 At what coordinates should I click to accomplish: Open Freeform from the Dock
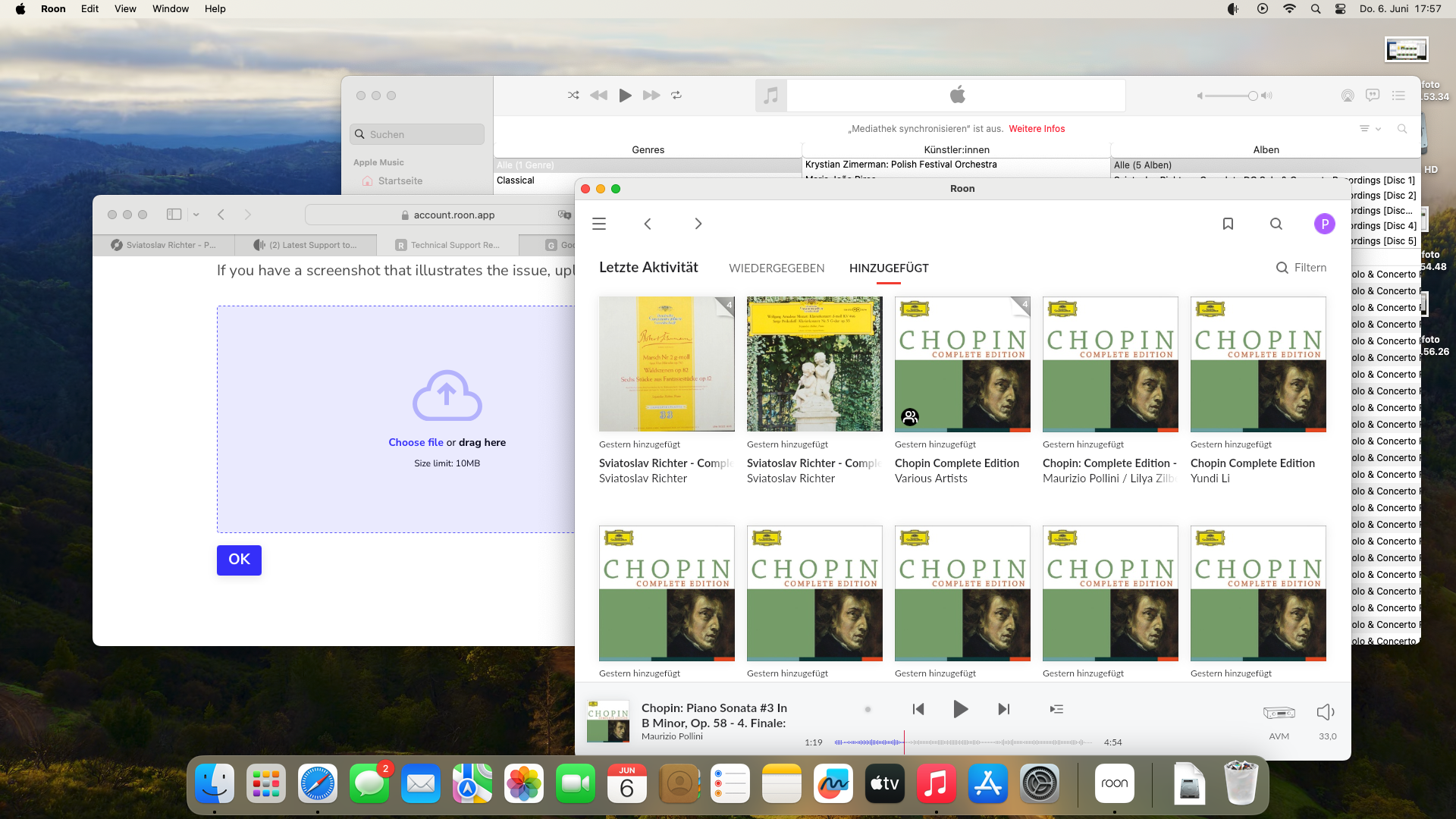coord(833,783)
